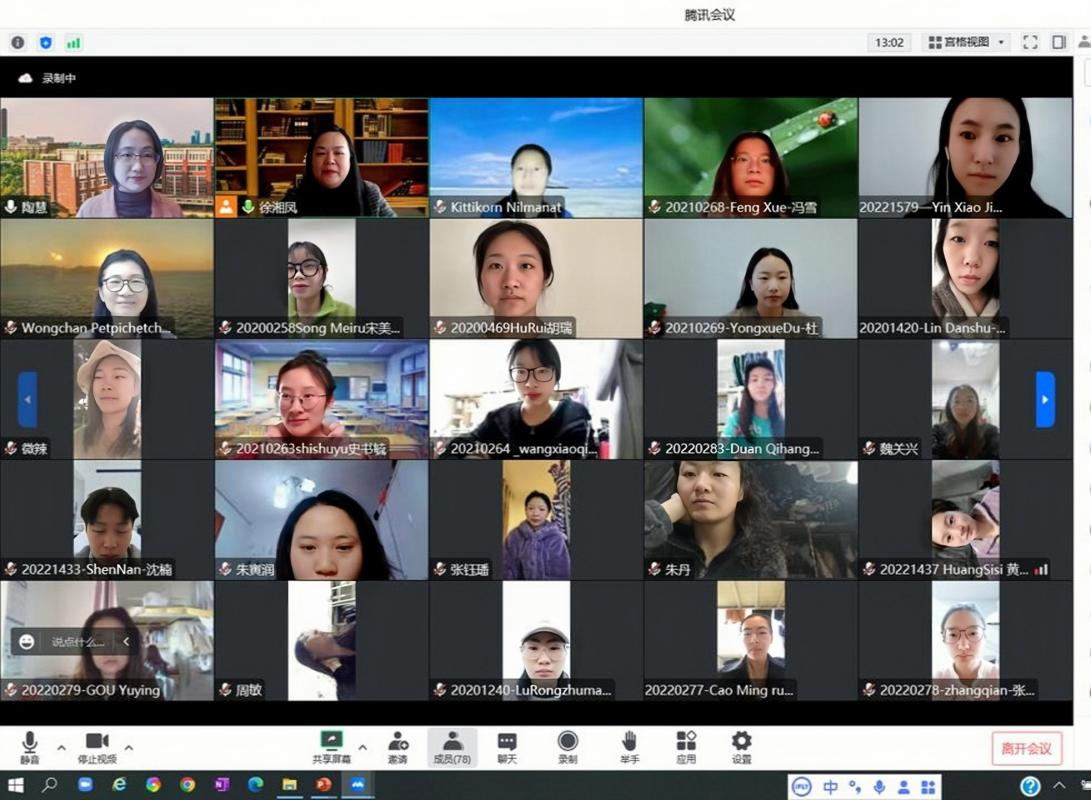1091x800 pixels.
Task: Open the chat (聊天) panel
Action: click(507, 745)
